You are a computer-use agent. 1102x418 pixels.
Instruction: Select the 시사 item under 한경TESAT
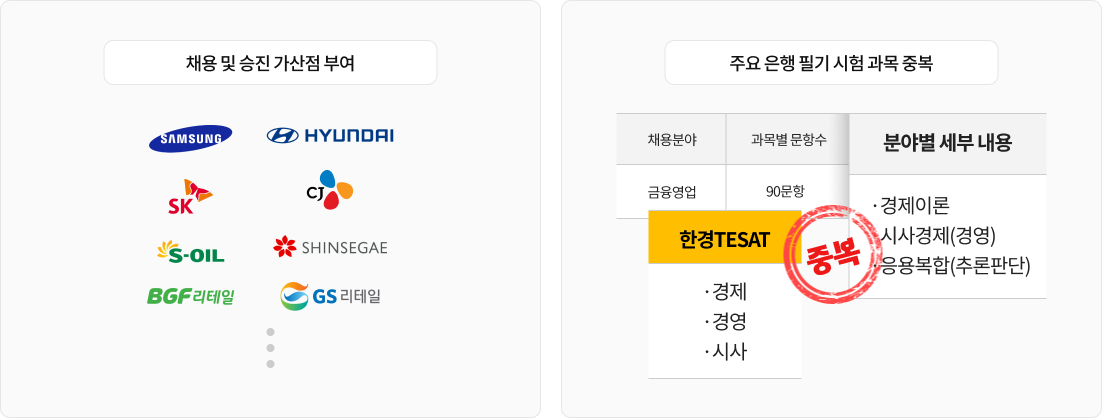coord(726,350)
